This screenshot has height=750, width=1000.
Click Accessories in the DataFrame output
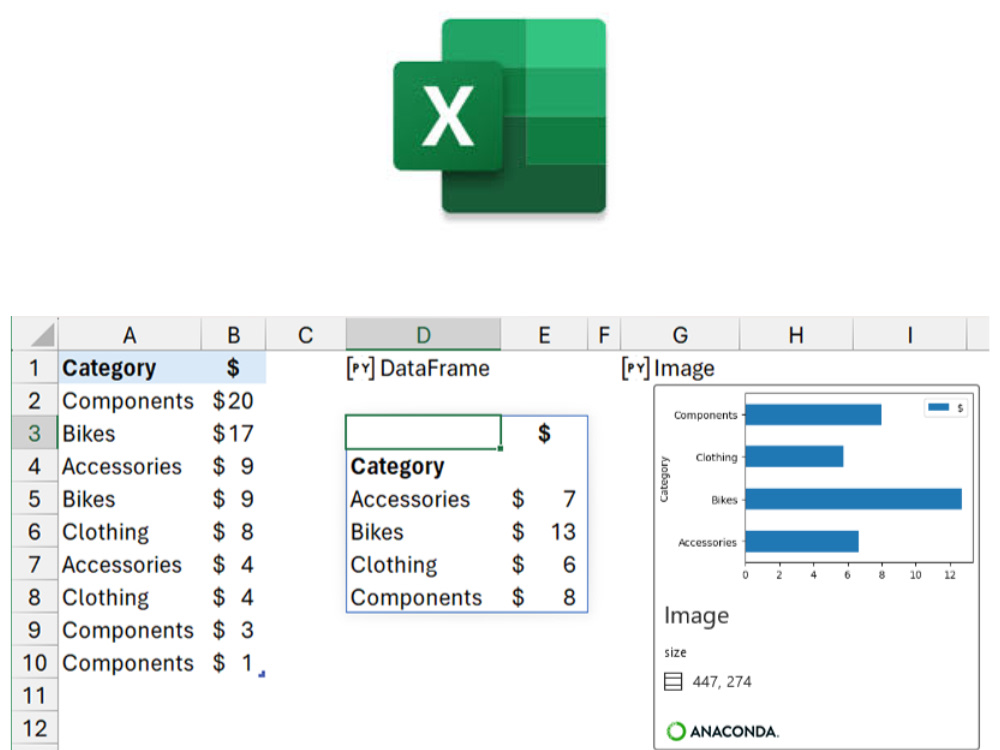coord(423,499)
